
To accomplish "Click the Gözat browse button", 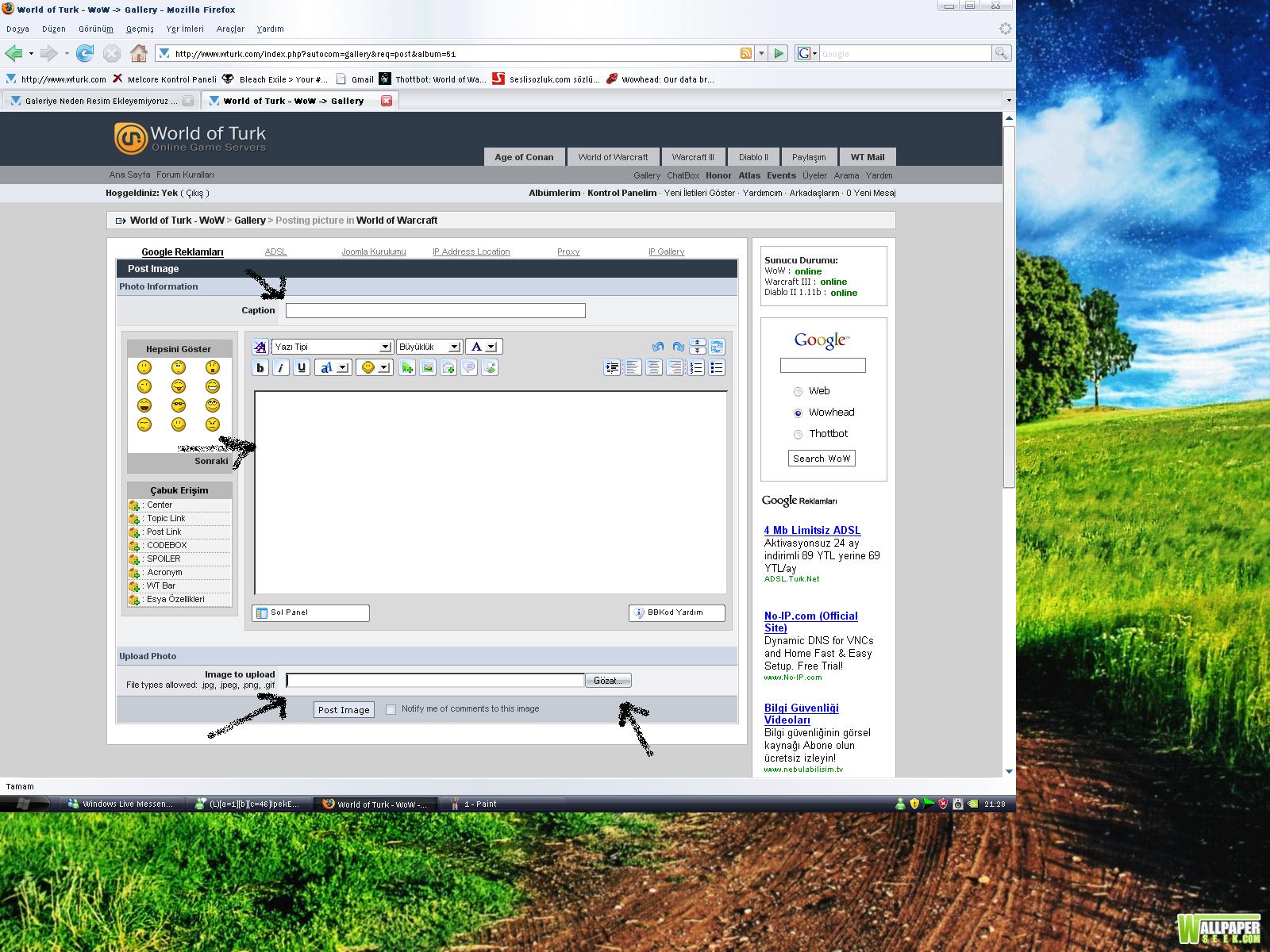I will pyautogui.click(x=608, y=681).
